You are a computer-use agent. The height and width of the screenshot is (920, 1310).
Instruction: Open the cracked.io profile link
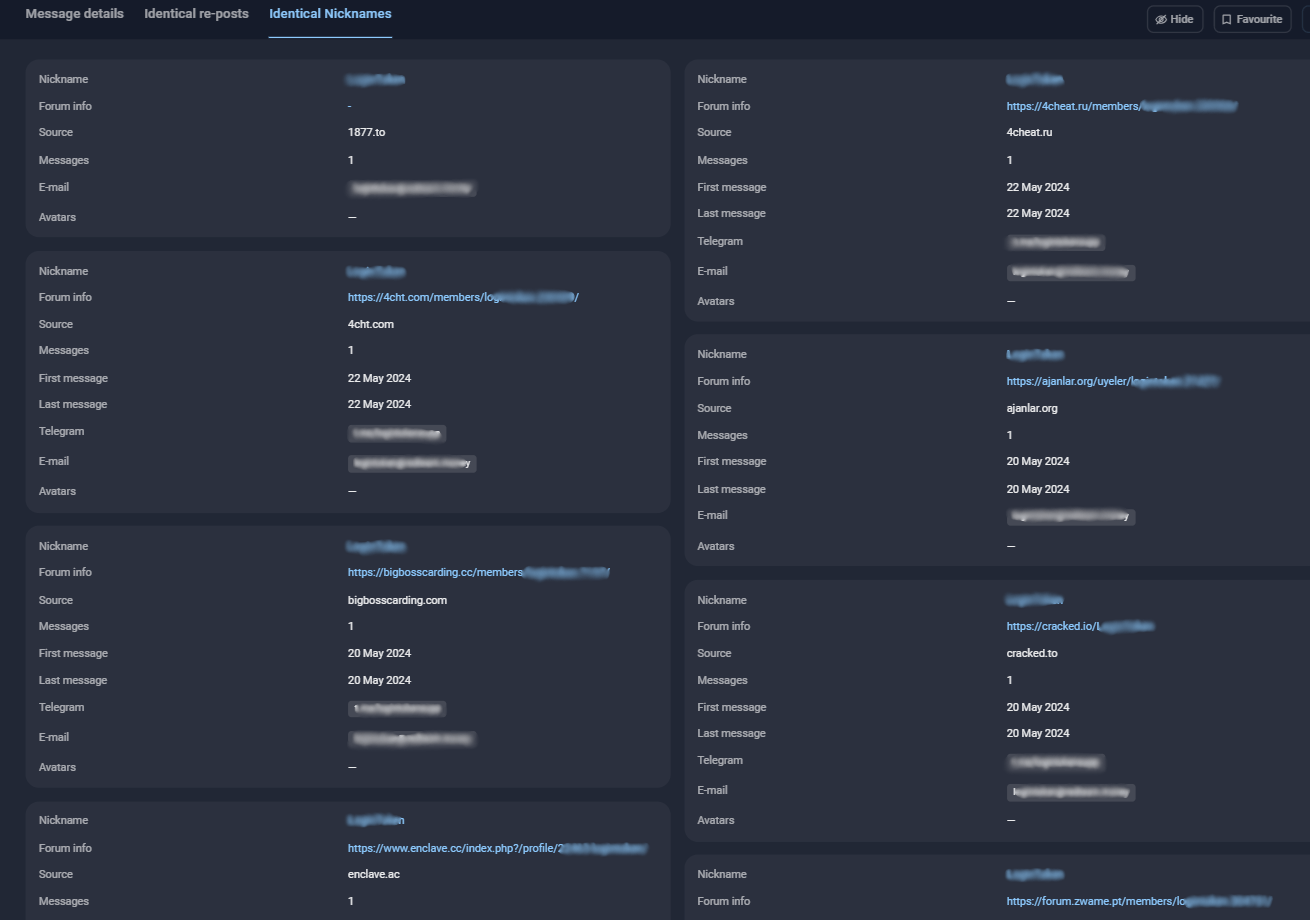tap(1080, 626)
